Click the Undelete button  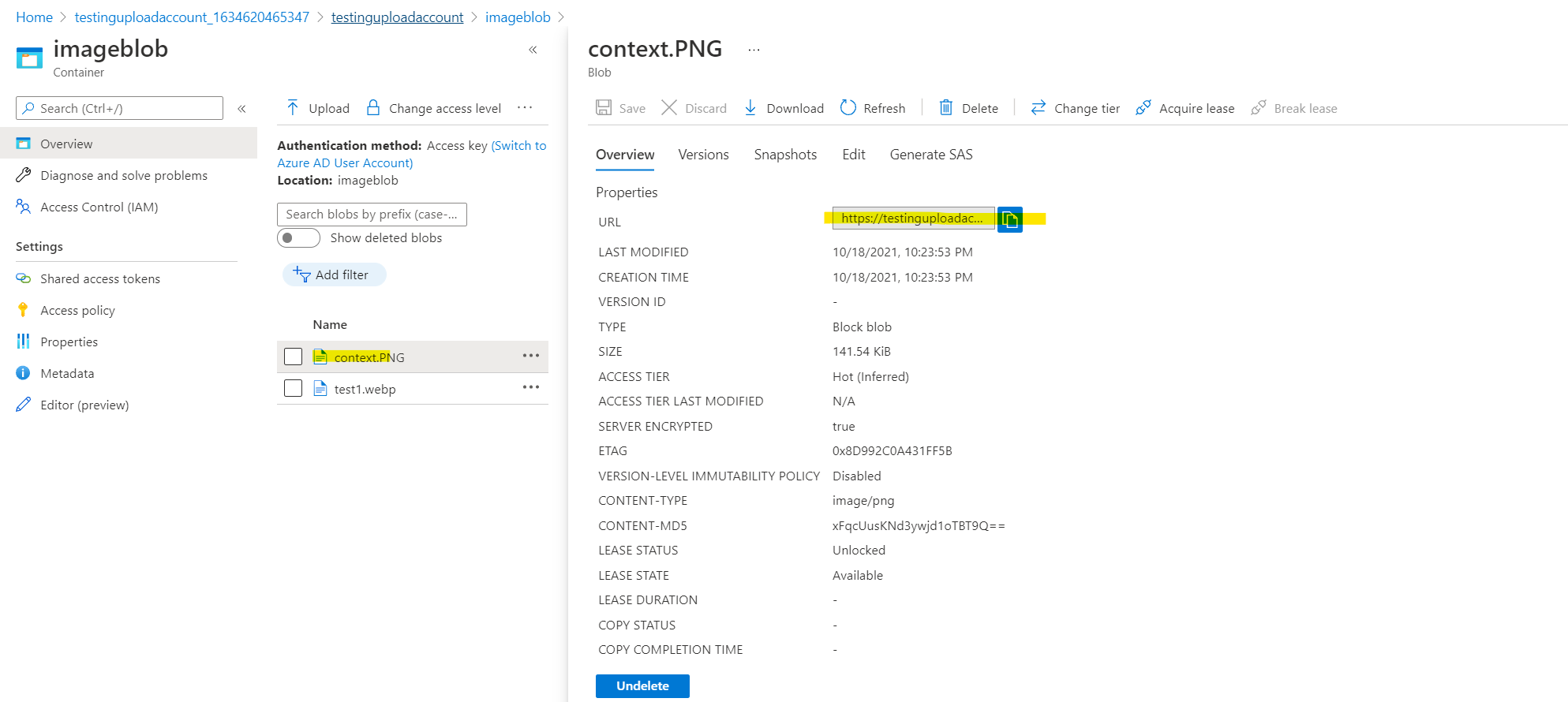pyautogui.click(x=642, y=686)
